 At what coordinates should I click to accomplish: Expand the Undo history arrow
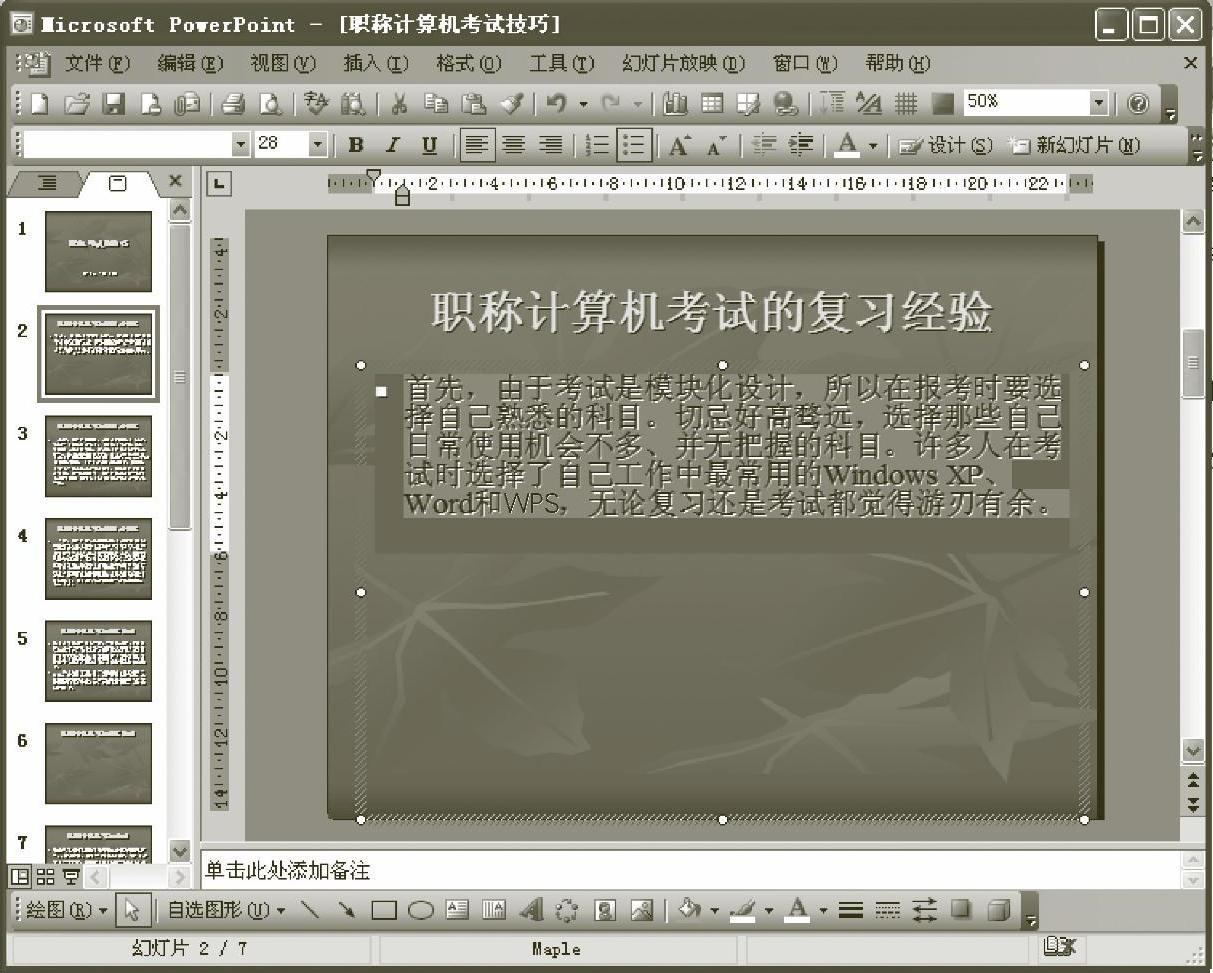(582, 103)
